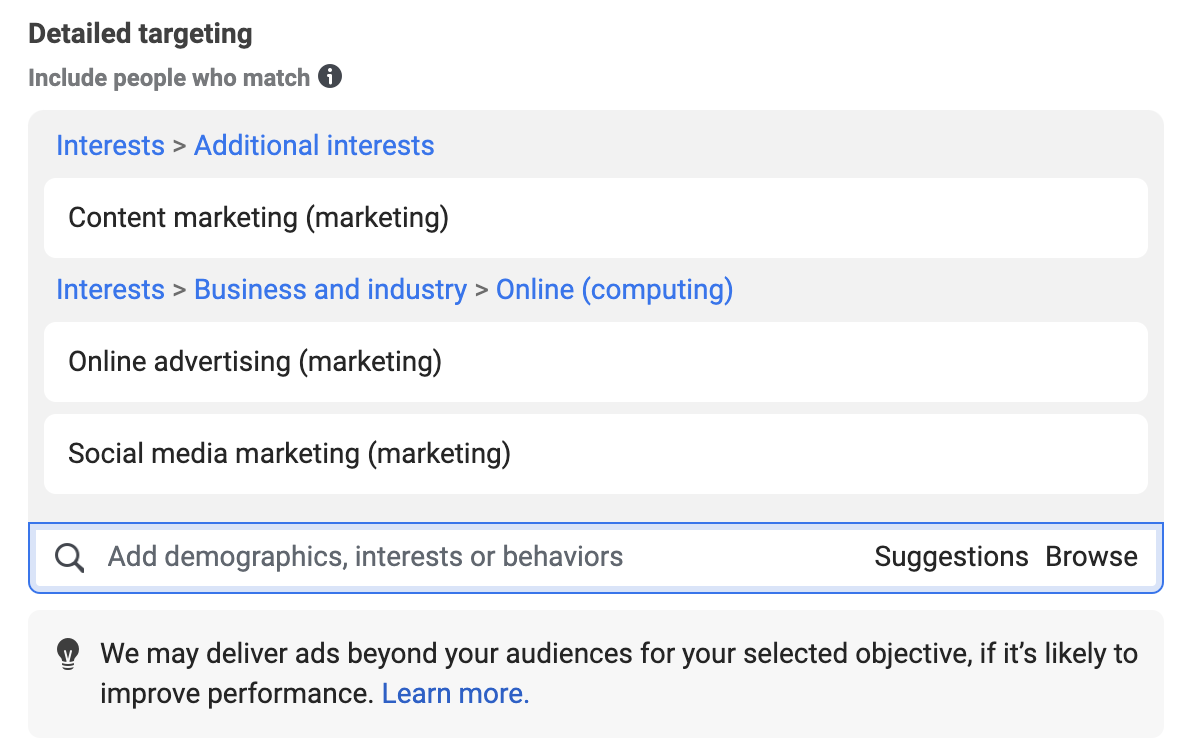The image size is (1182, 740).
Task: Follow the Learn more link
Action: 455,693
